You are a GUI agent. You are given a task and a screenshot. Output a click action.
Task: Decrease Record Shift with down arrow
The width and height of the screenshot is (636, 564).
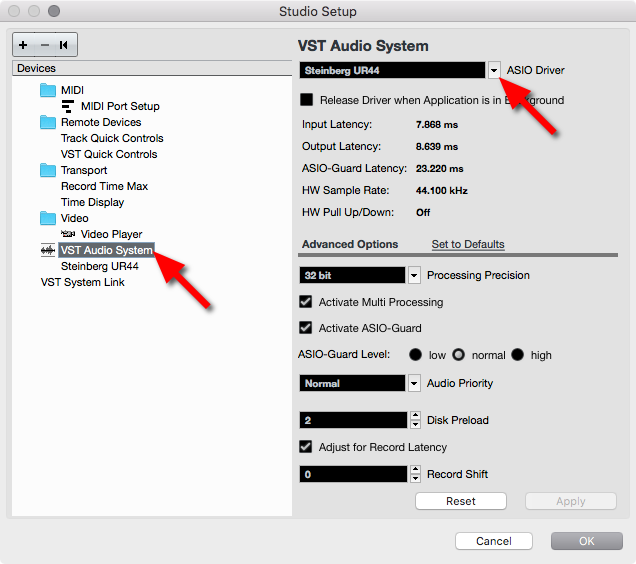pyautogui.click(x=415, y=478)
